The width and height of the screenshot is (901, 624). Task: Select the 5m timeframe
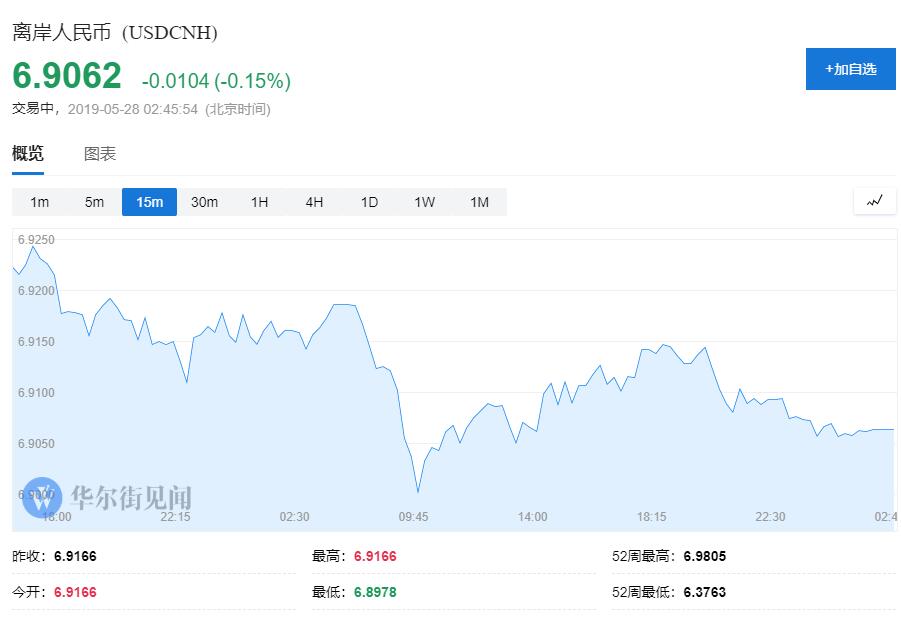pyautogui.click(x=94, y=202)
